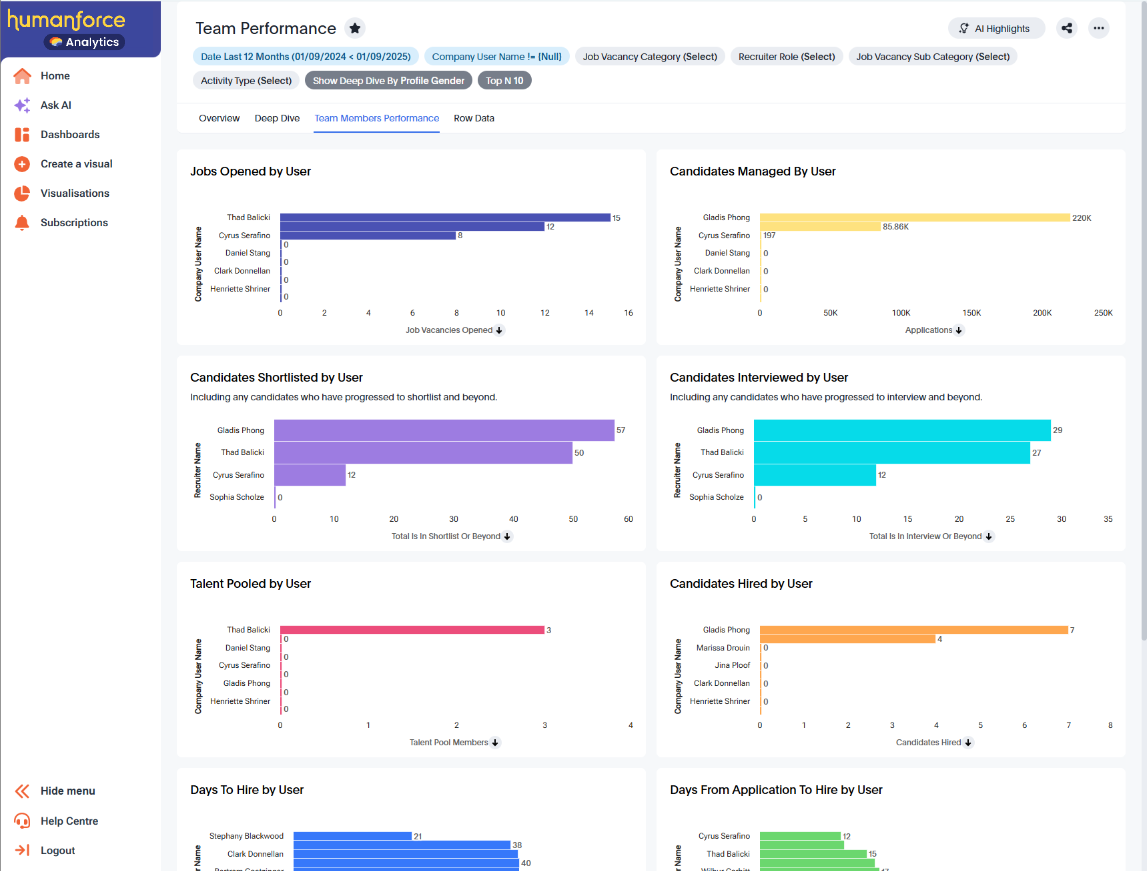The width and height of the screenshot is (1147, 871).
Task: Favorite Team Performance with the star icon
Action: click(x=354, y=28)
